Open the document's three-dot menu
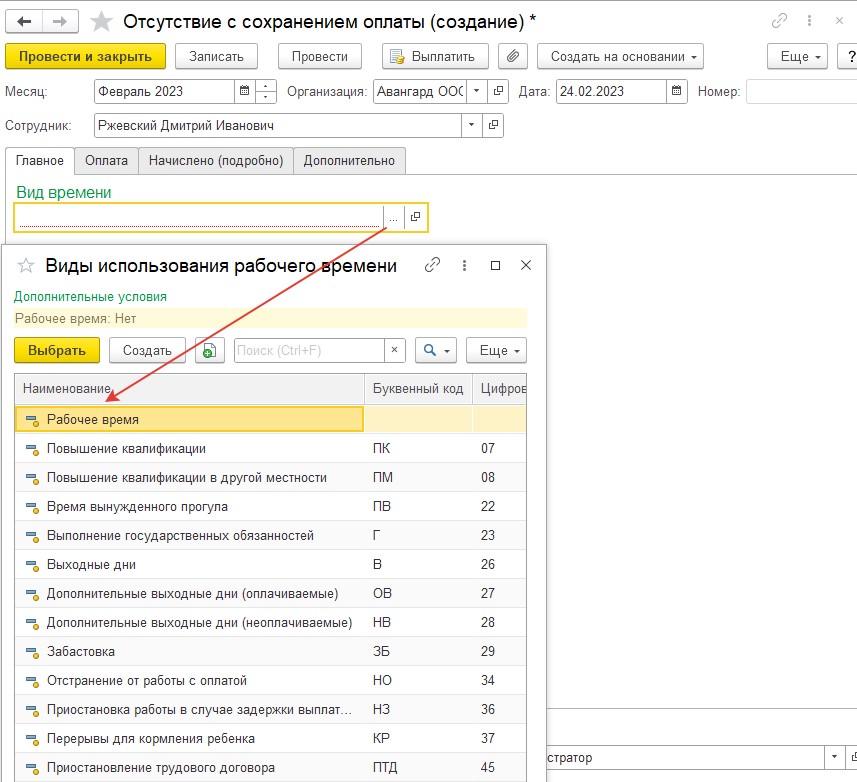 click(809, 21)
